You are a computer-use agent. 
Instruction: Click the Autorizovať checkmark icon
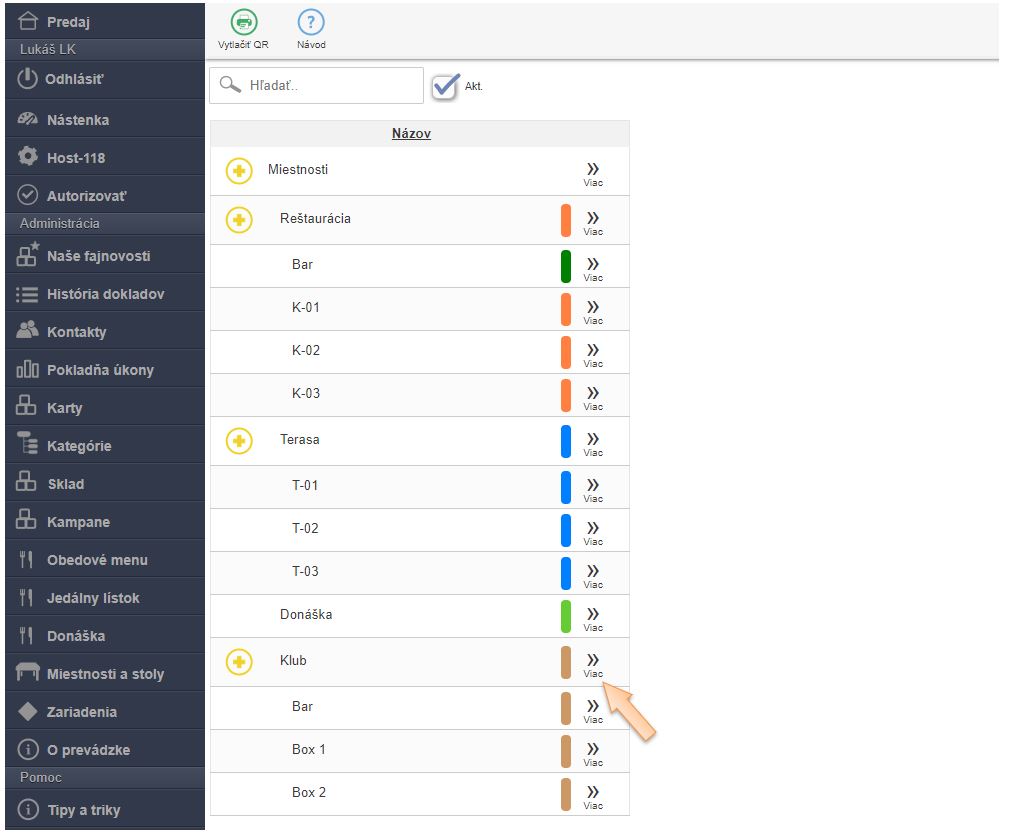point(28,196)
